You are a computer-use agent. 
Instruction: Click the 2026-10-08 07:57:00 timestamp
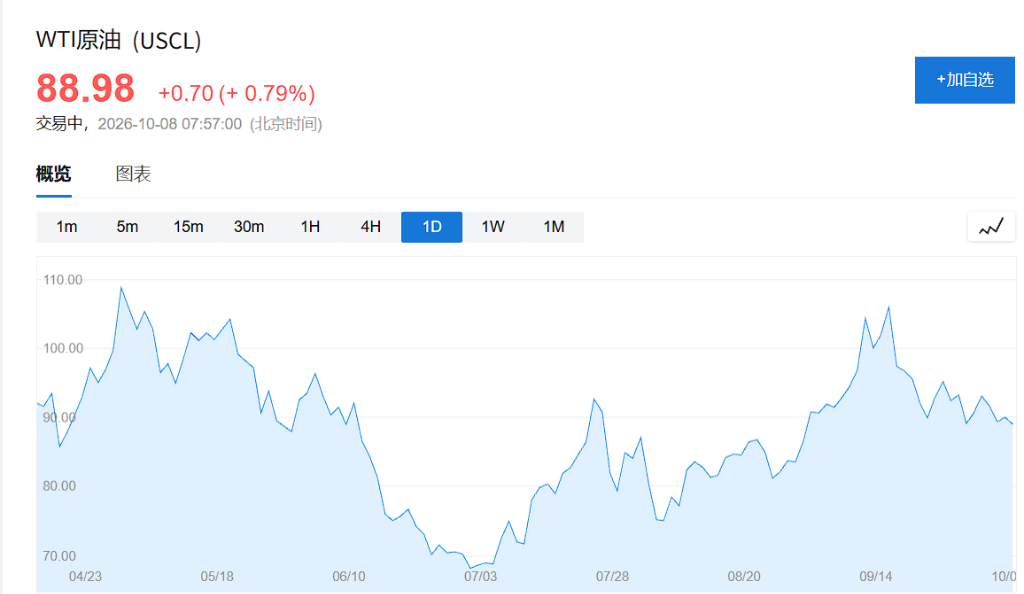point(170,124)
